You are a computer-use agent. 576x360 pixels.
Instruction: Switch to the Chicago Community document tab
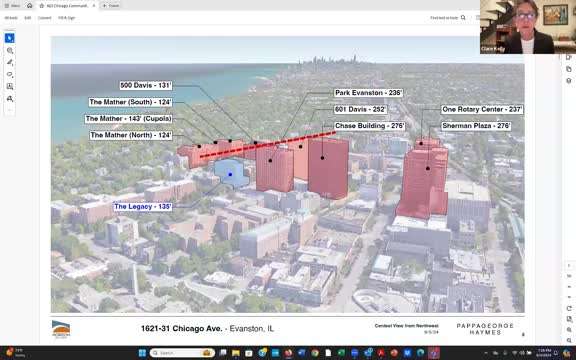click(x=67, y=6)
